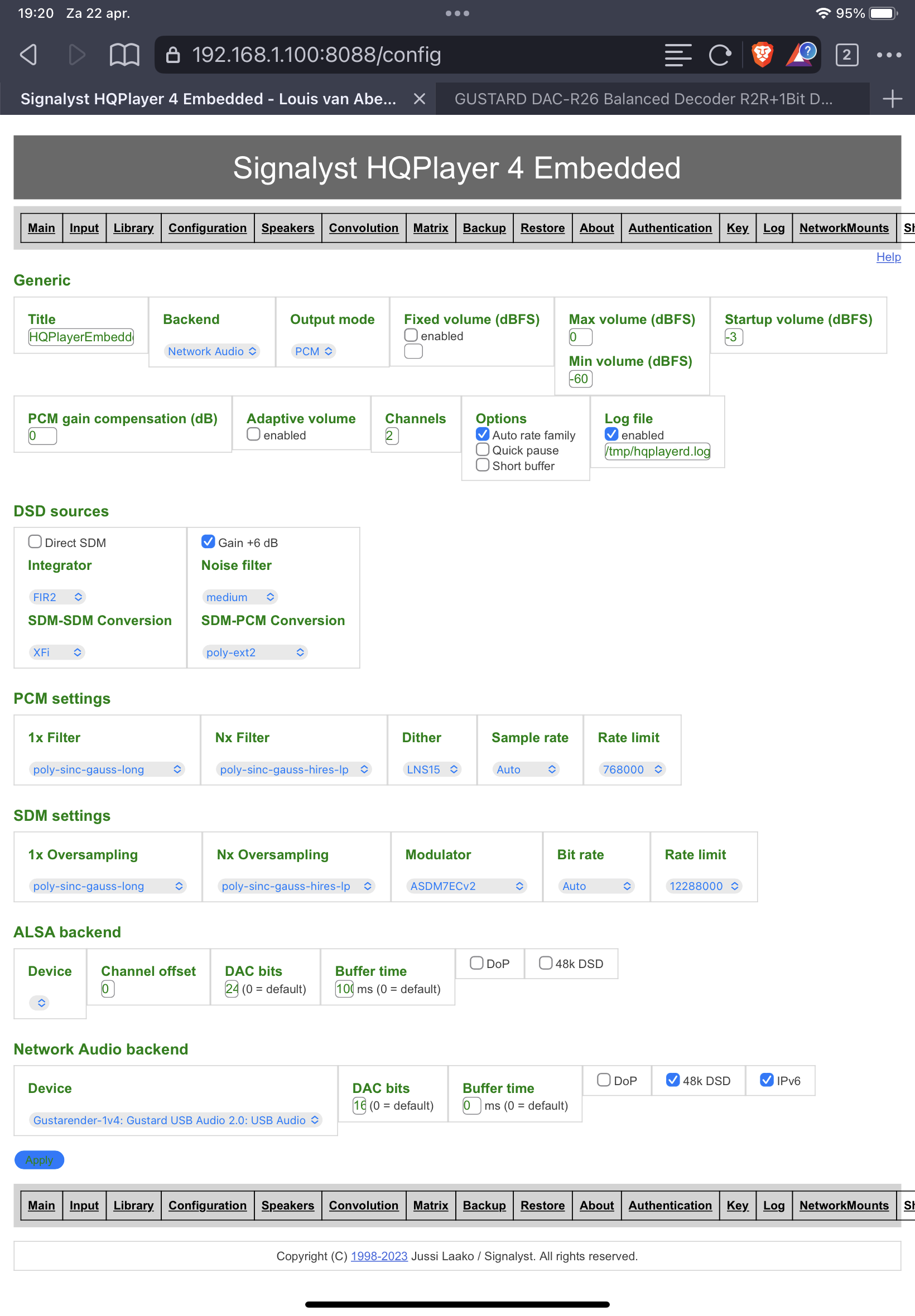Enable the Quick pause option

pos(483,450)
